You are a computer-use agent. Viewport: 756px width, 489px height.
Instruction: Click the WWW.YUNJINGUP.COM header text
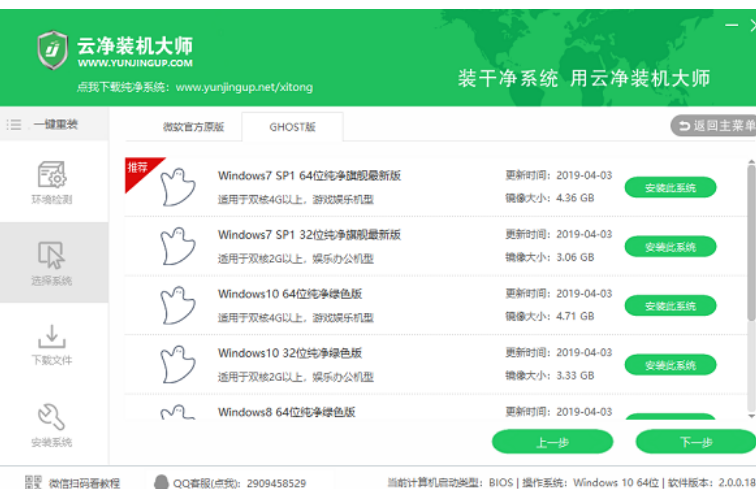click(135, 63)
